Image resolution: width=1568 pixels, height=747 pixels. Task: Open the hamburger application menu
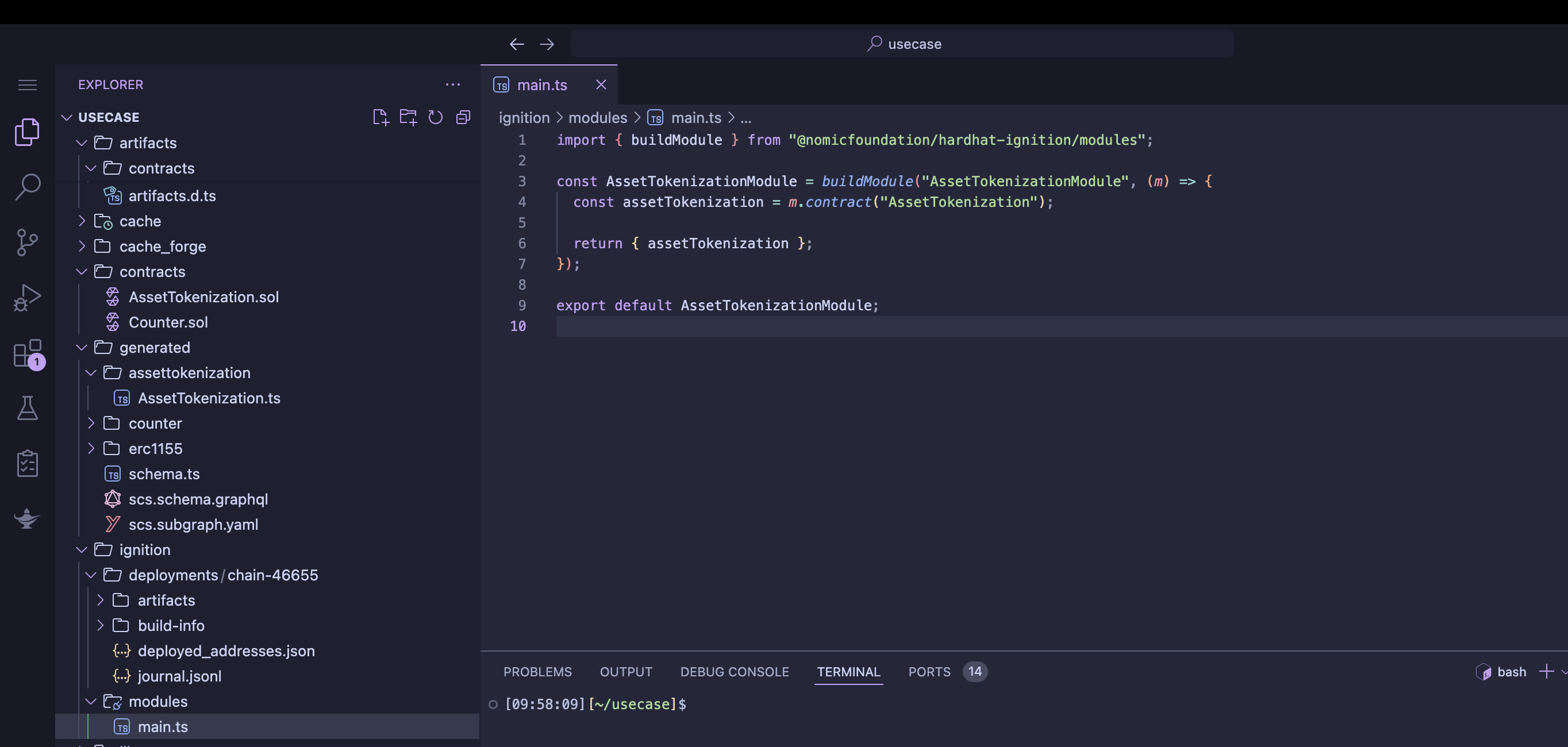tap(28, 84)
